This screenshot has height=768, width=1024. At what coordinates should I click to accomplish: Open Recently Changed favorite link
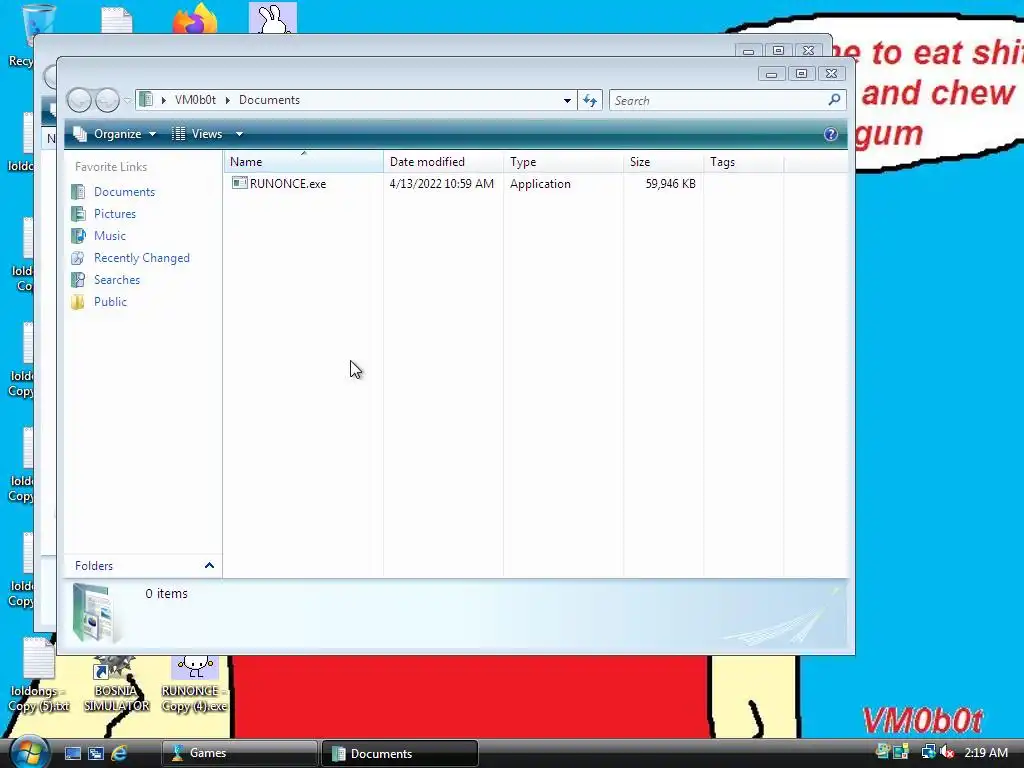(142, 258)
